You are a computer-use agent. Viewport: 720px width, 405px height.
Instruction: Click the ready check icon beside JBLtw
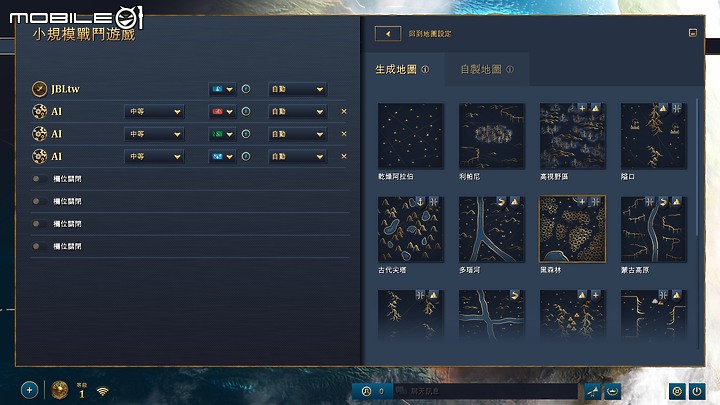point(39,89)
